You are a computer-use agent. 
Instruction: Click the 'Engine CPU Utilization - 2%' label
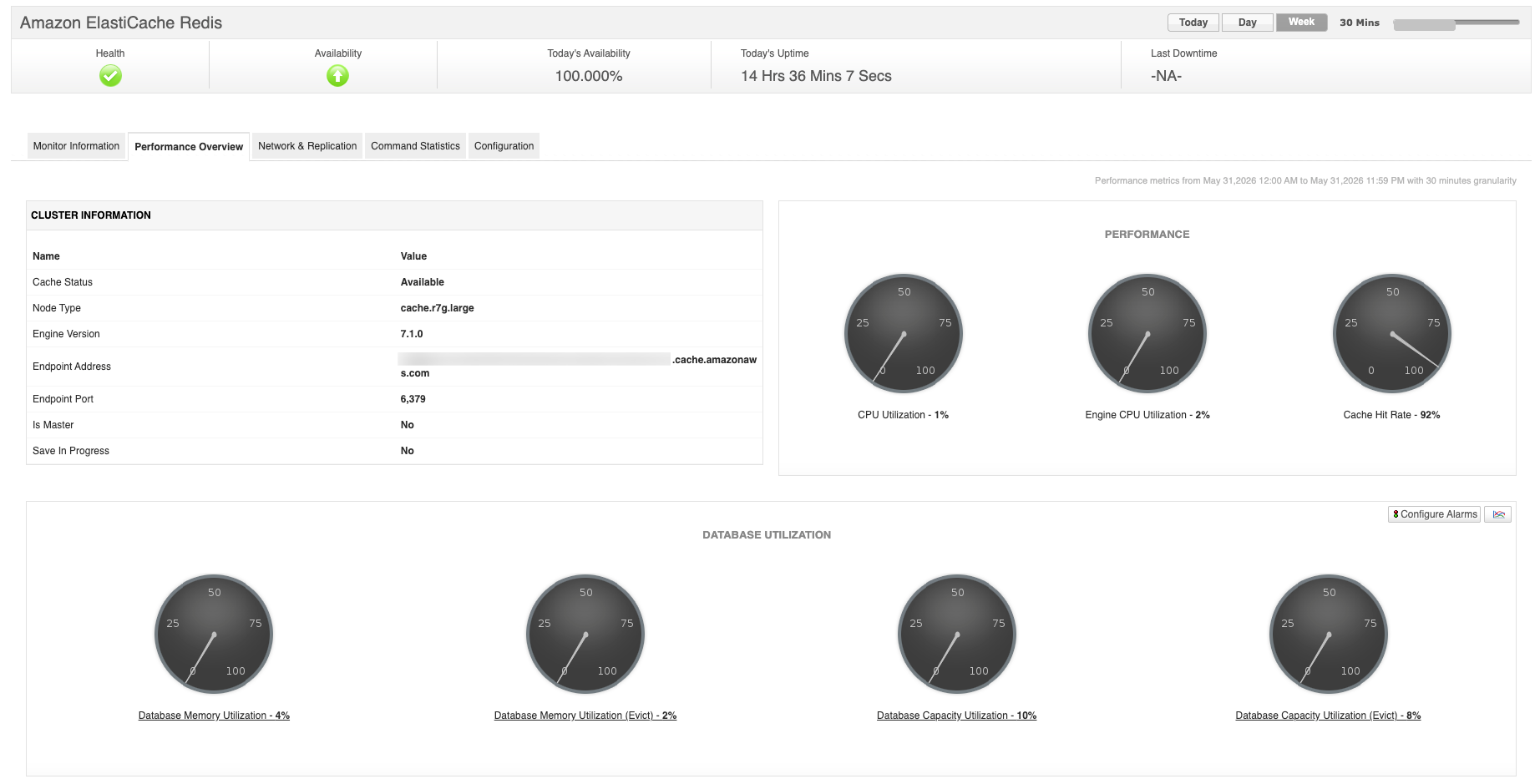tap(1147, 415)
